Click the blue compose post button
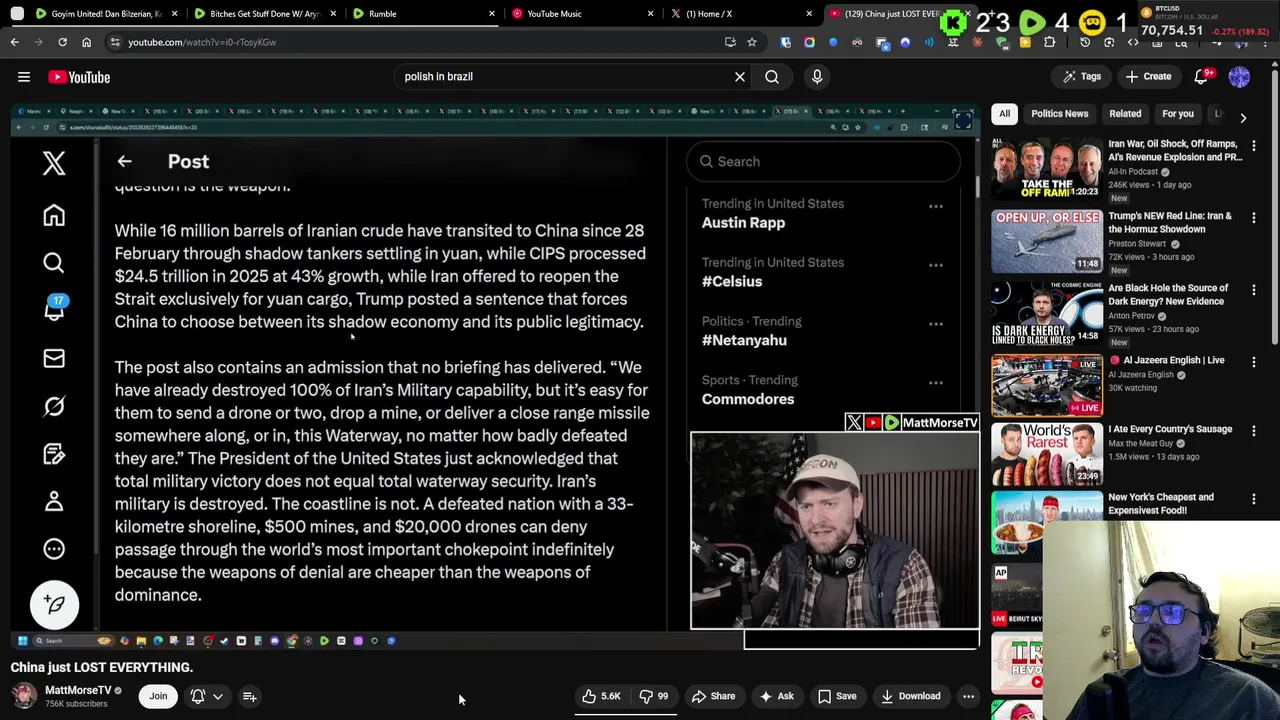 [54, 604]
